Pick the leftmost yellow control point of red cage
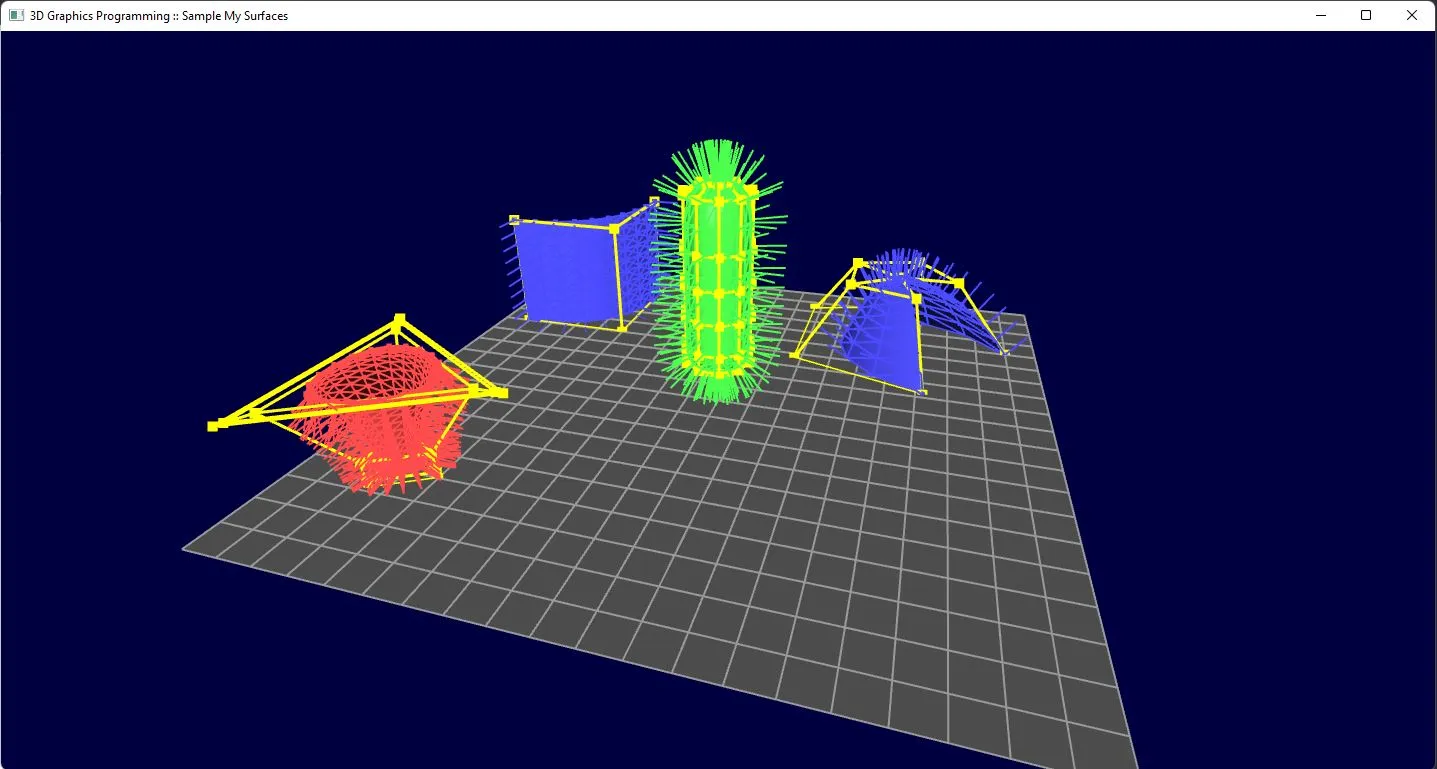The image size is (1437, 769). click(x=212, y=427)
